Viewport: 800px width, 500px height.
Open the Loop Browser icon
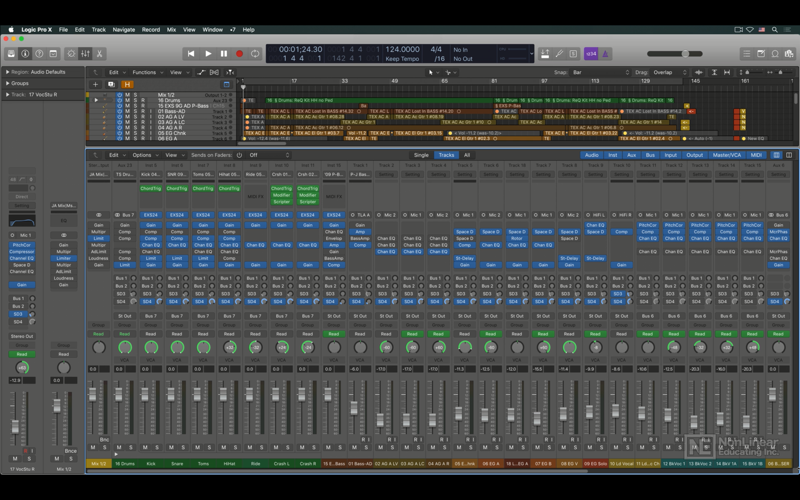775,54
